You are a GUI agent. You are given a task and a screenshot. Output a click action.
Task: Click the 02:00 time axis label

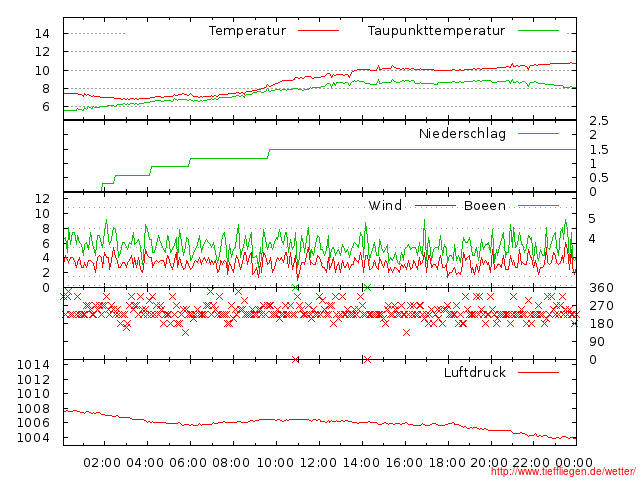pos(102,463)
